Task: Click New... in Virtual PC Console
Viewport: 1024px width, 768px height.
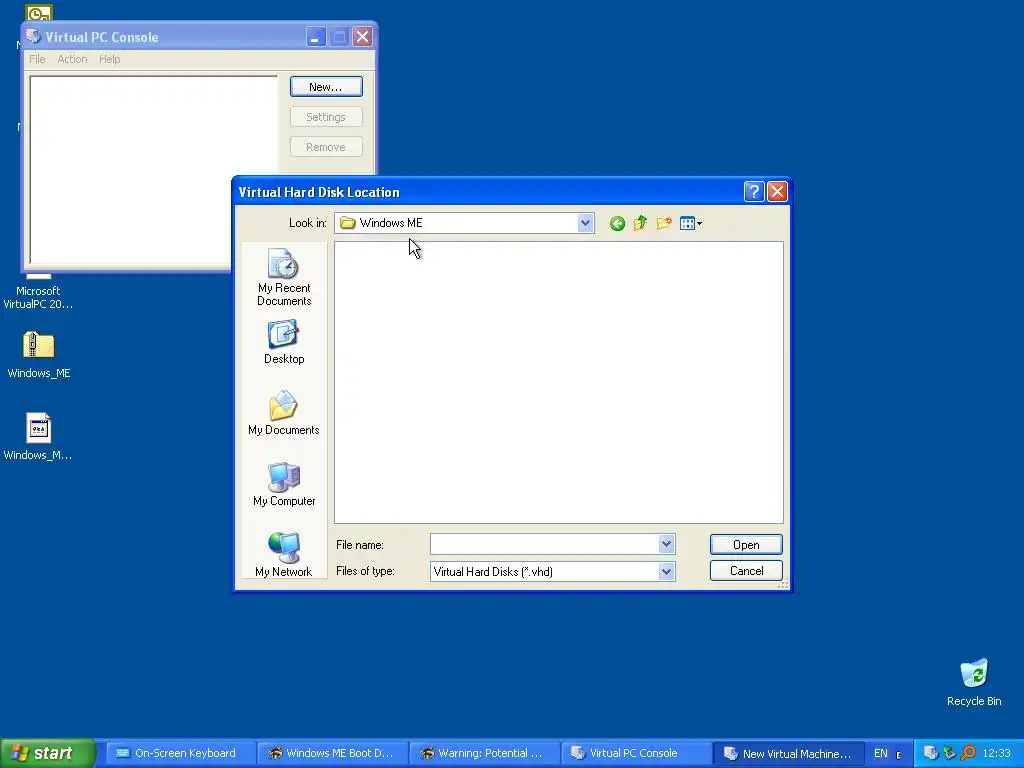Action: 326,87
